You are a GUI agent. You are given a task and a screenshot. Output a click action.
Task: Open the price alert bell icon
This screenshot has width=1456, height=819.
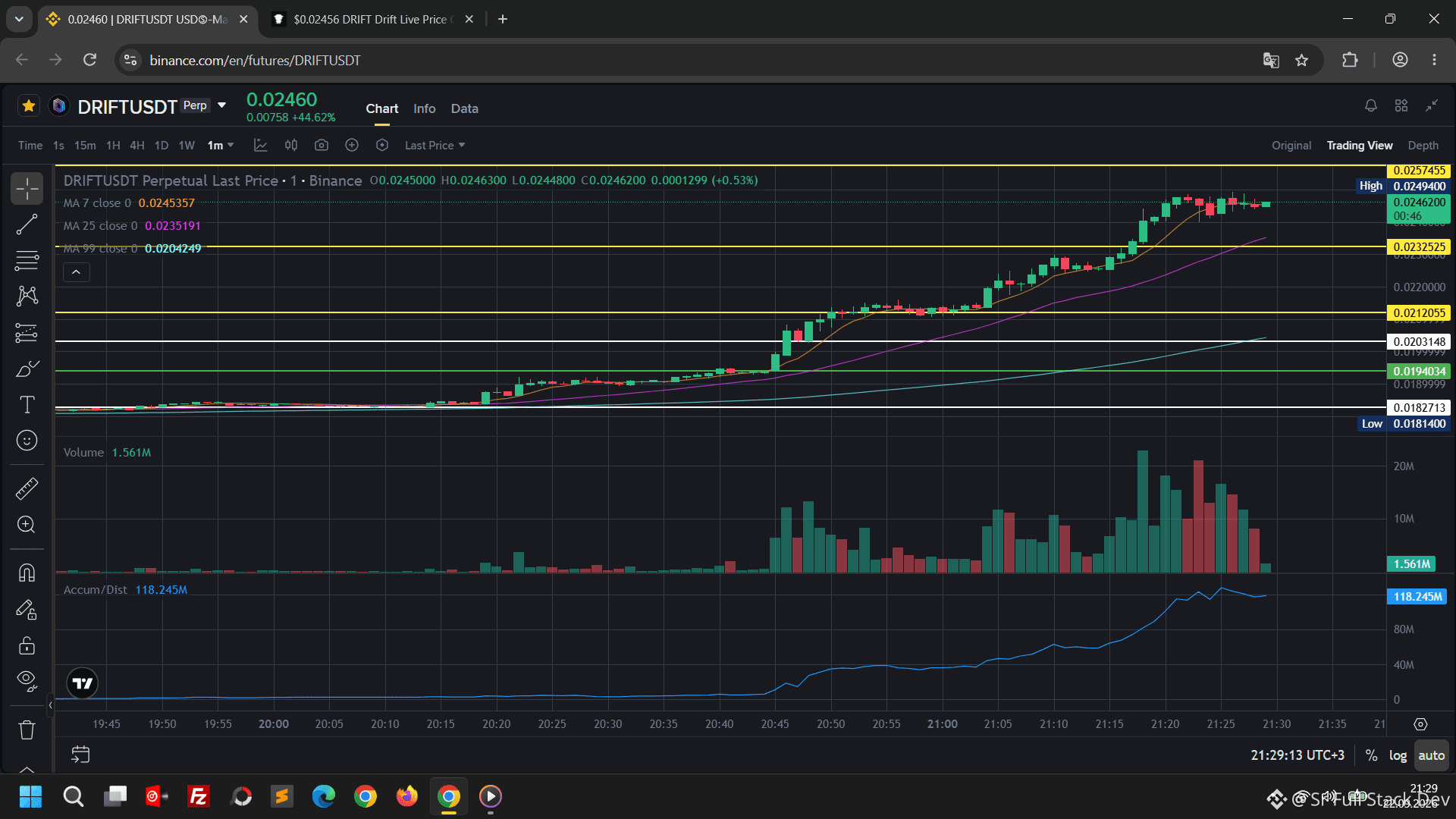point(1370,106)
